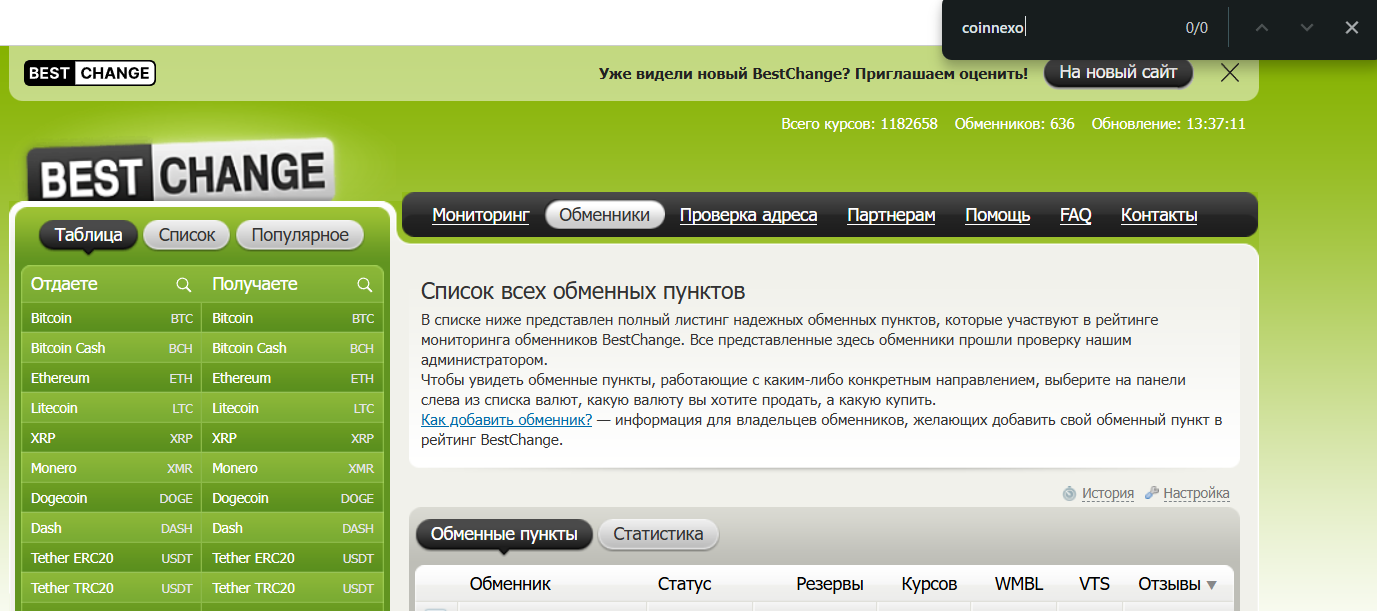Image resolution: width=1377 pixels, height=611 pixels.
Task: Select Tether TRC20 in the Получаете column
Action: [293, 588]
